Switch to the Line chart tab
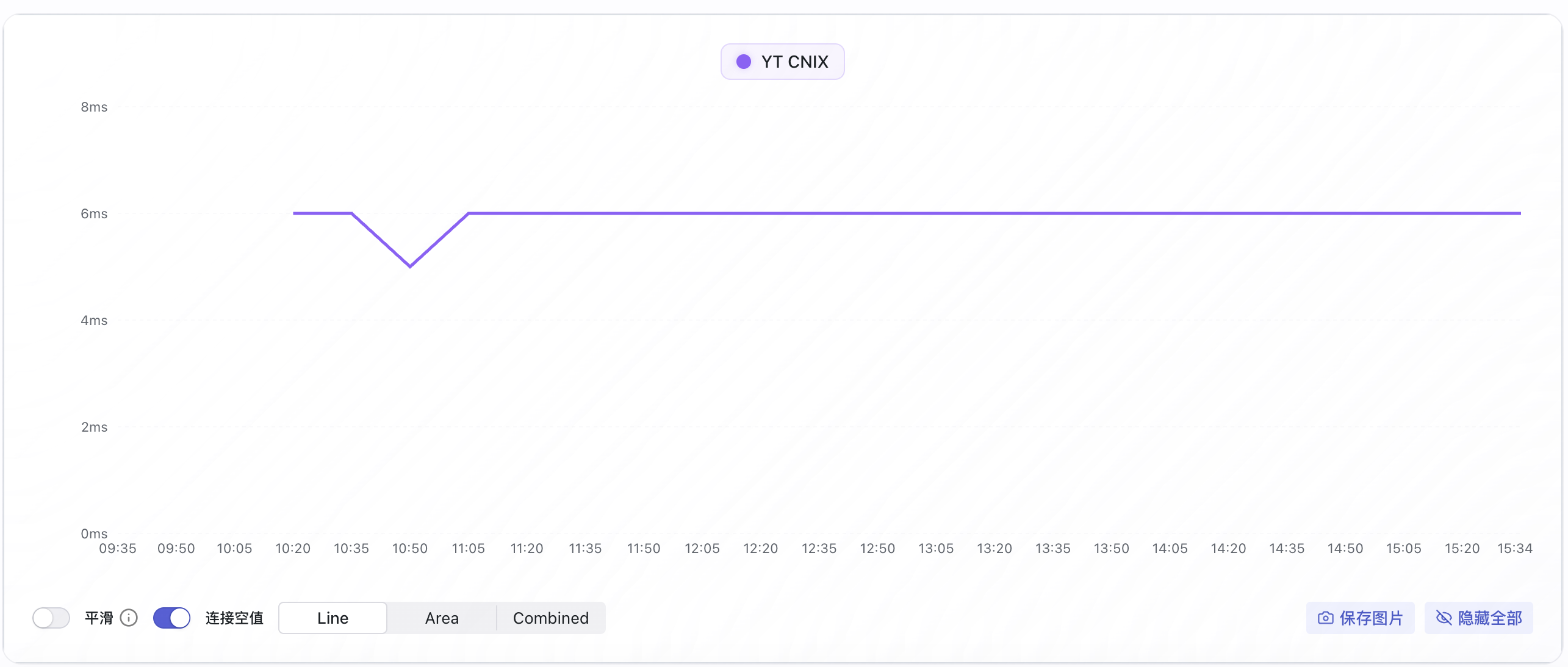 tap(333, 618)
